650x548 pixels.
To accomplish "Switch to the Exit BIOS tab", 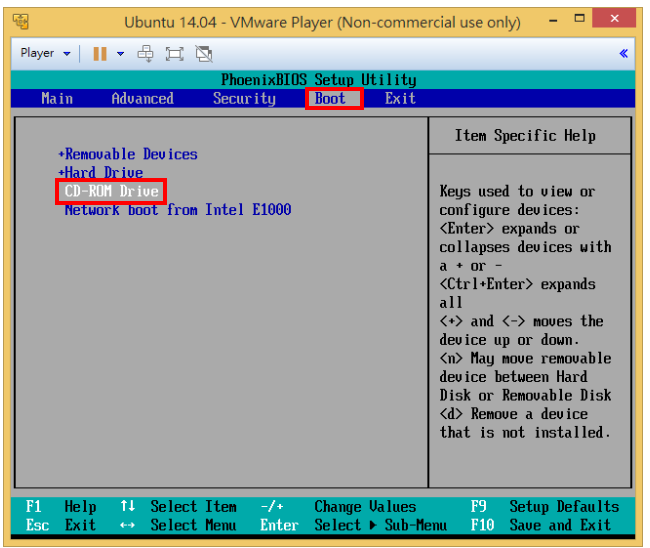I will pyautogui.click(x=400, y=99).
